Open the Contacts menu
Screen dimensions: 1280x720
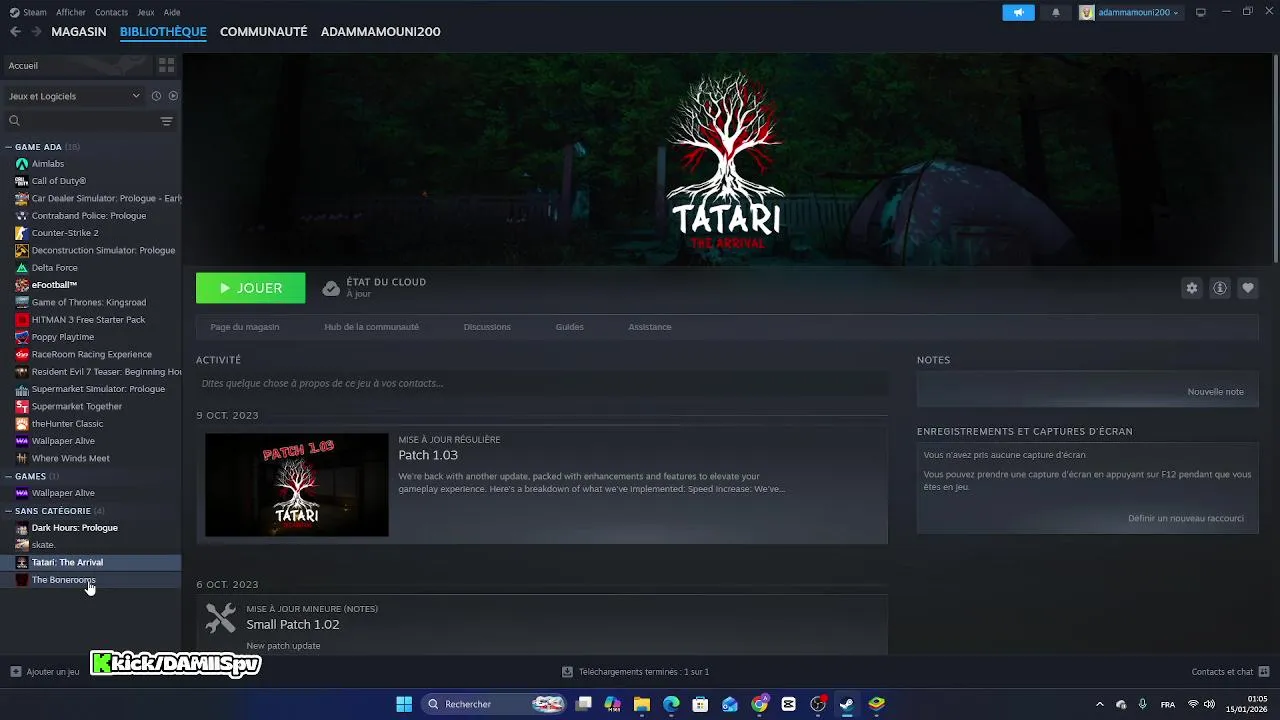click(111, 12)
